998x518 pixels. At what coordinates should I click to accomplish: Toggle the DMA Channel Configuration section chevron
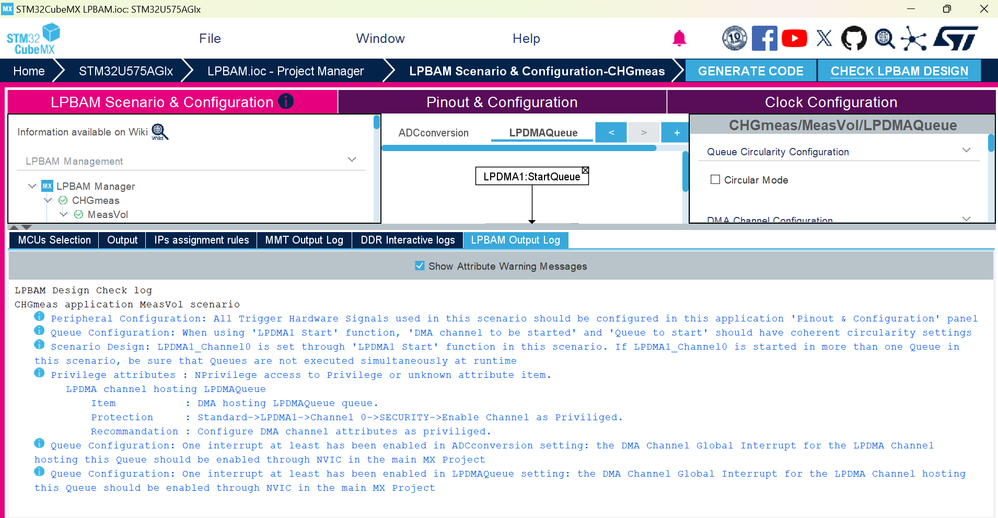(966, 219)
